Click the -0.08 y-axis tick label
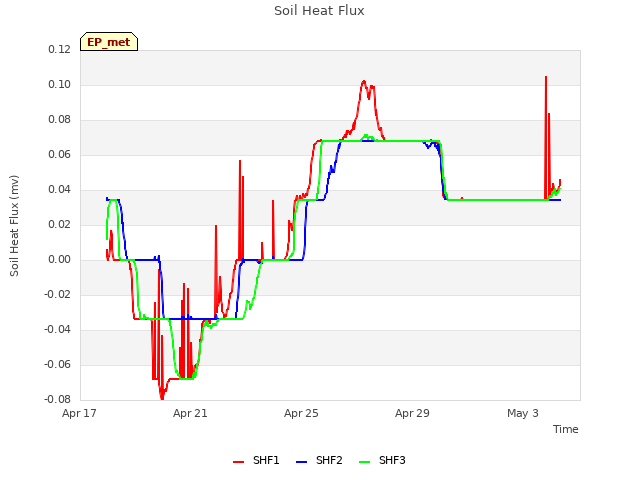Viewport: 640px width, 480px height. point(58,400)
